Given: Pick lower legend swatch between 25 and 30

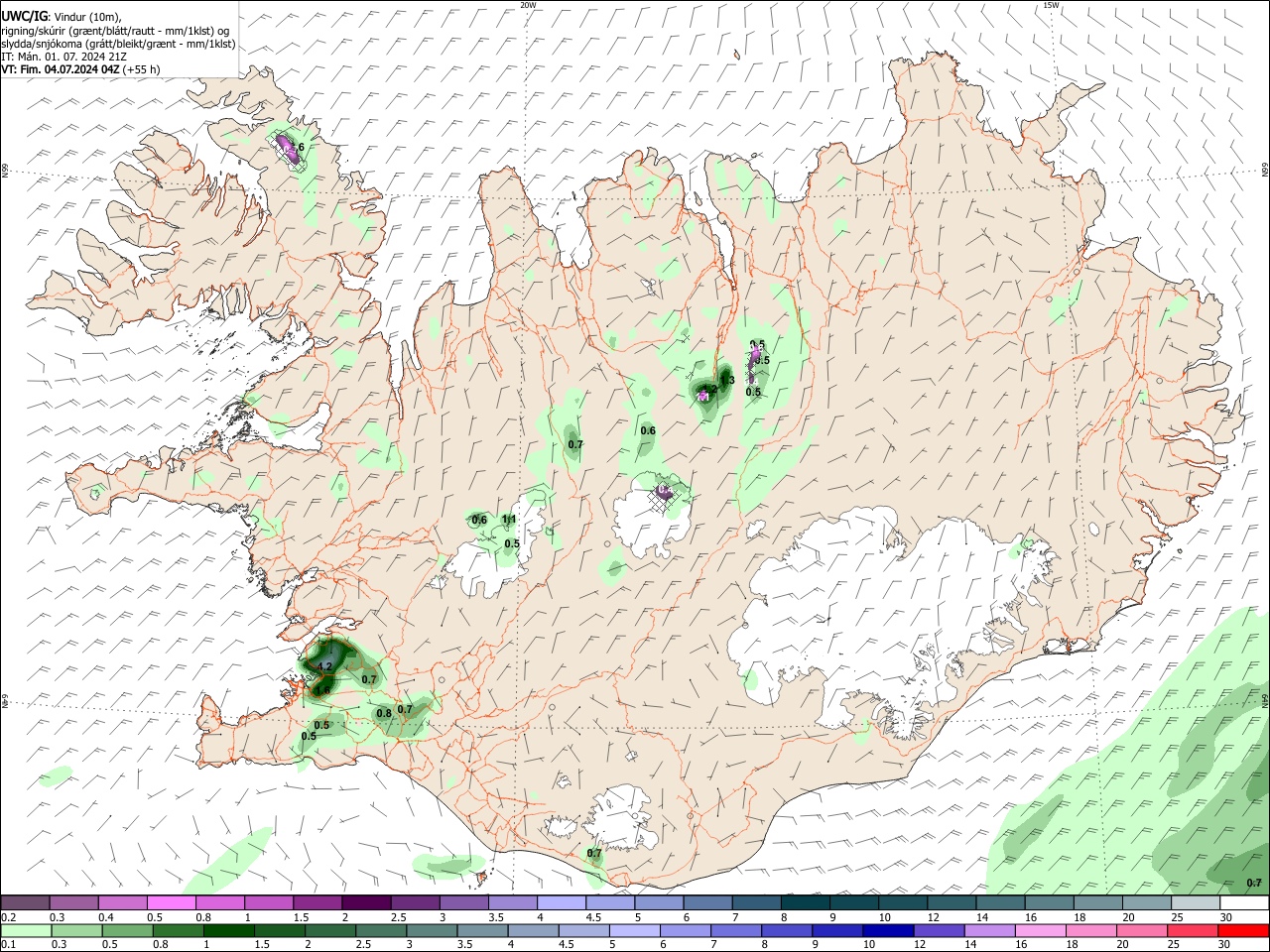Looking at the screenshot, I should coord(1195,930).
